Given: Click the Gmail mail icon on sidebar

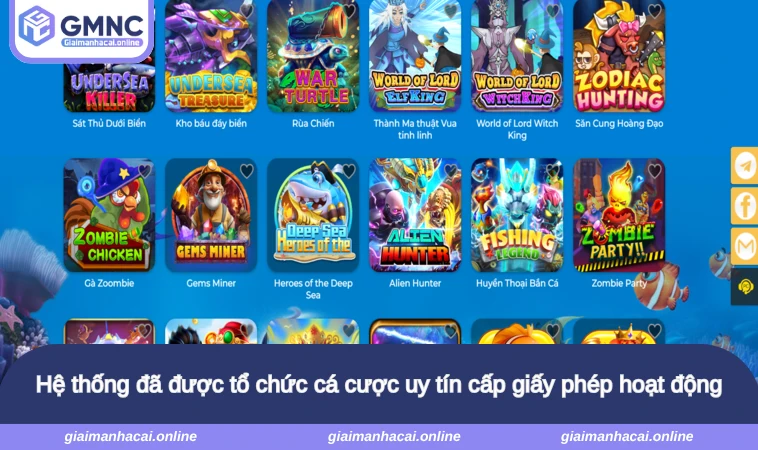Looking at the screenshot, I should (x=745, y=247).
